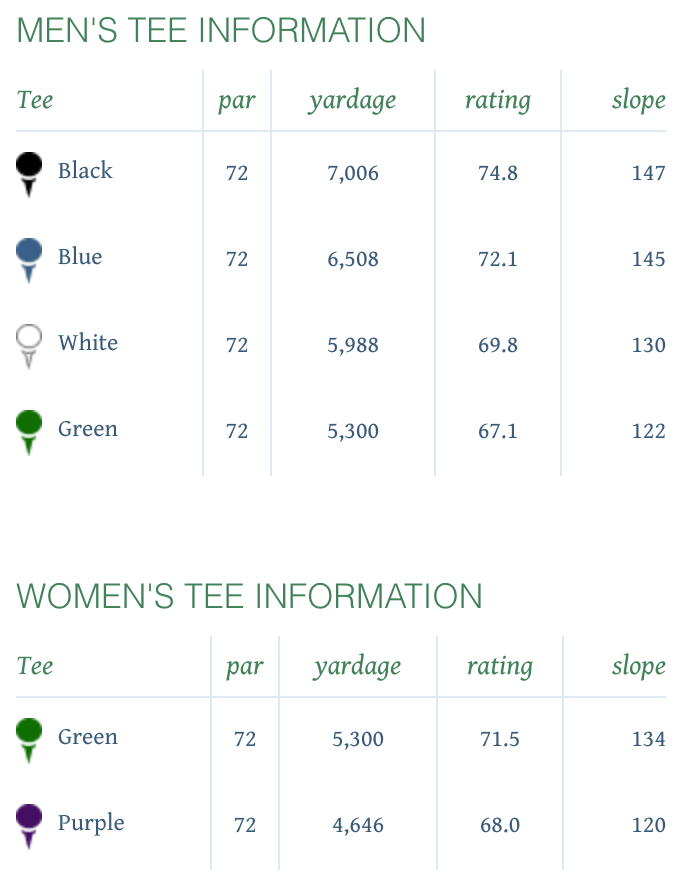The height and width of the screenshot is (872, 684).
Task: Click the black tee icon
Action: 29,174
